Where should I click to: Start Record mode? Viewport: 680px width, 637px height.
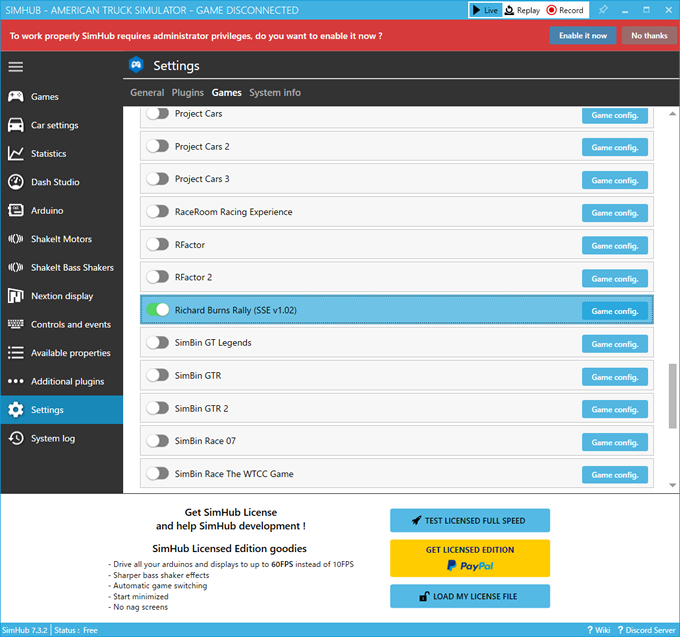pos(565,10)
